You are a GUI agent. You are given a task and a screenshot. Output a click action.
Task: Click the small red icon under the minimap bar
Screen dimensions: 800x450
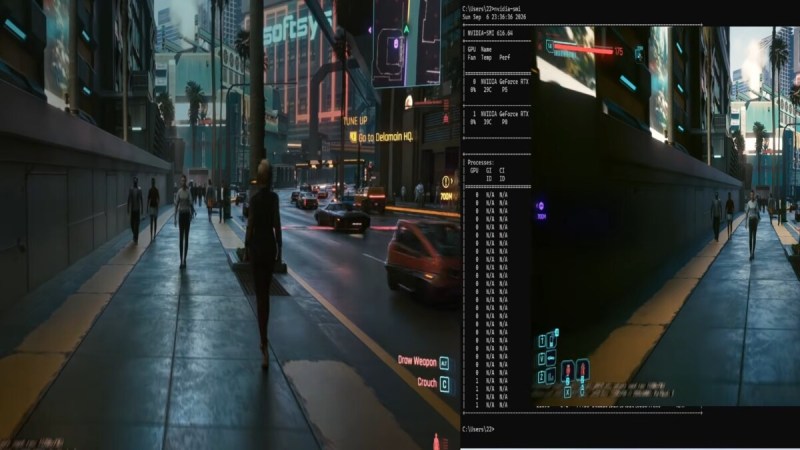tap(445, 119)
